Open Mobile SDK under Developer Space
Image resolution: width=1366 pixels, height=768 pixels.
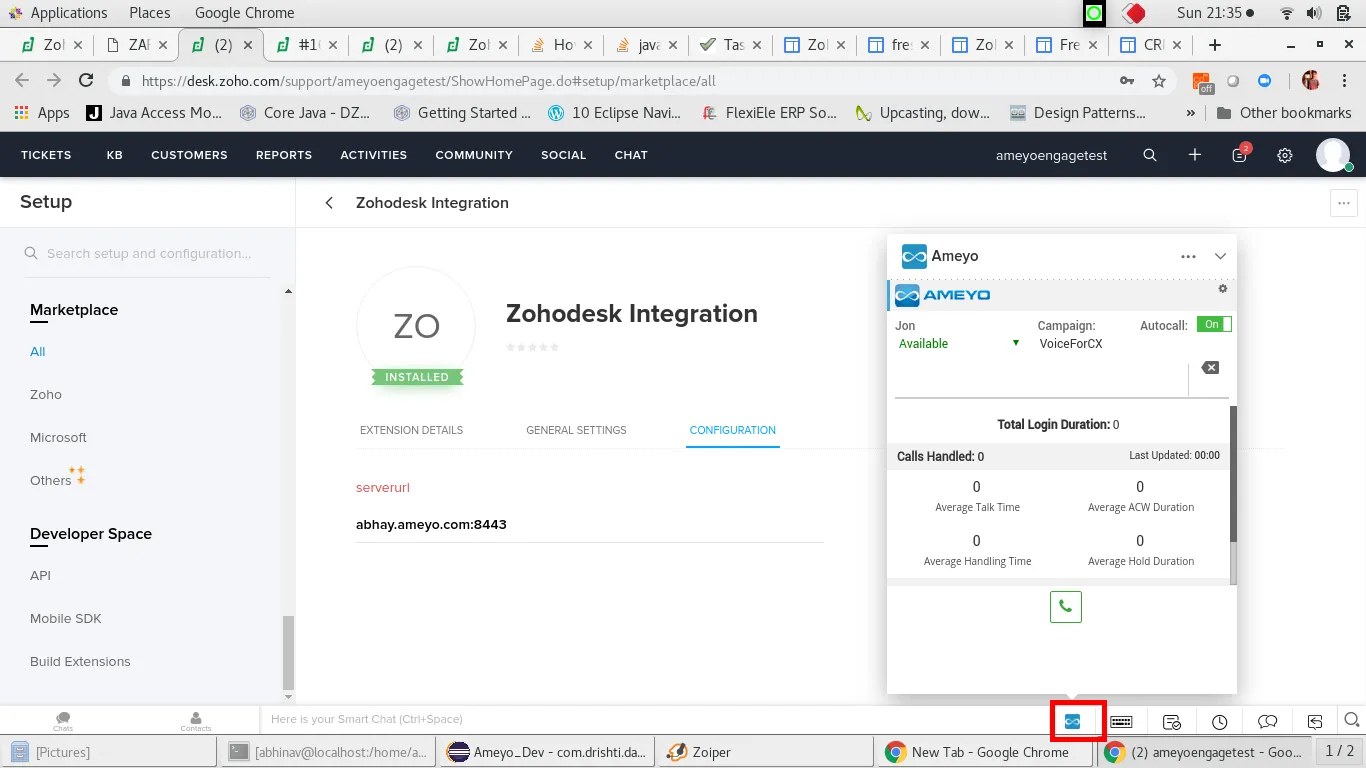(x=66, y=619)
